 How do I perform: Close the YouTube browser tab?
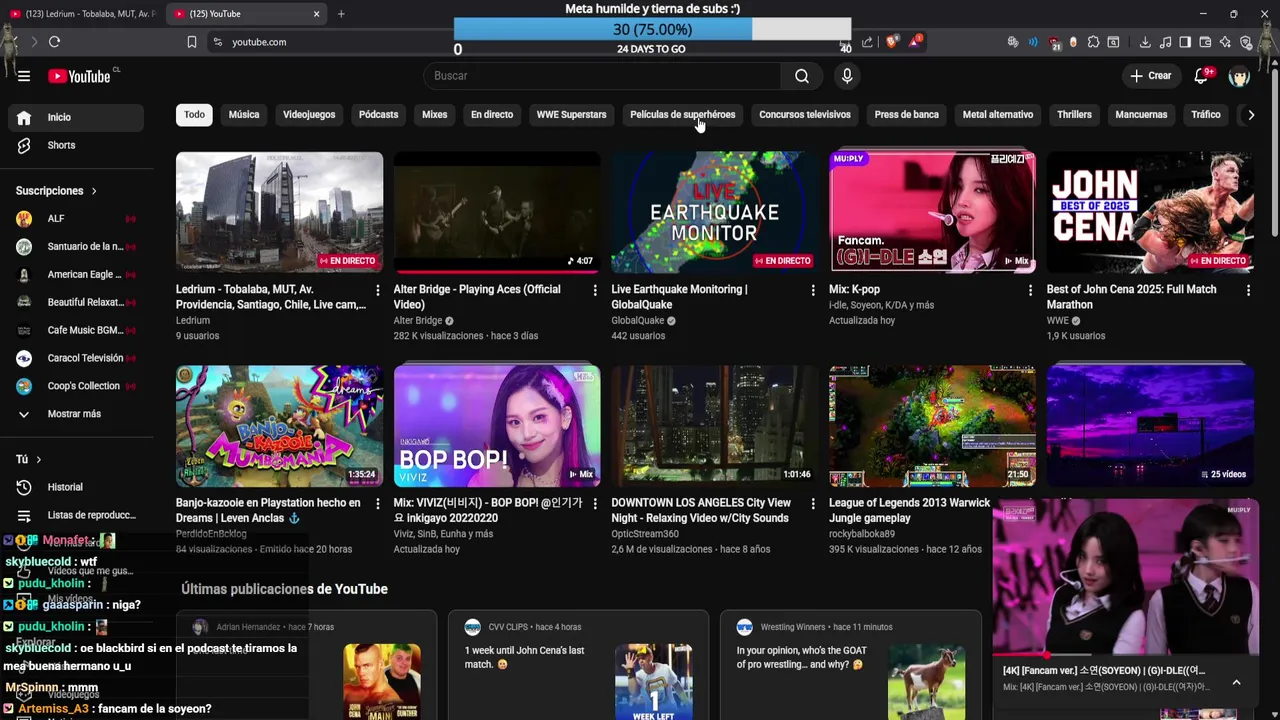coord(316,14)
